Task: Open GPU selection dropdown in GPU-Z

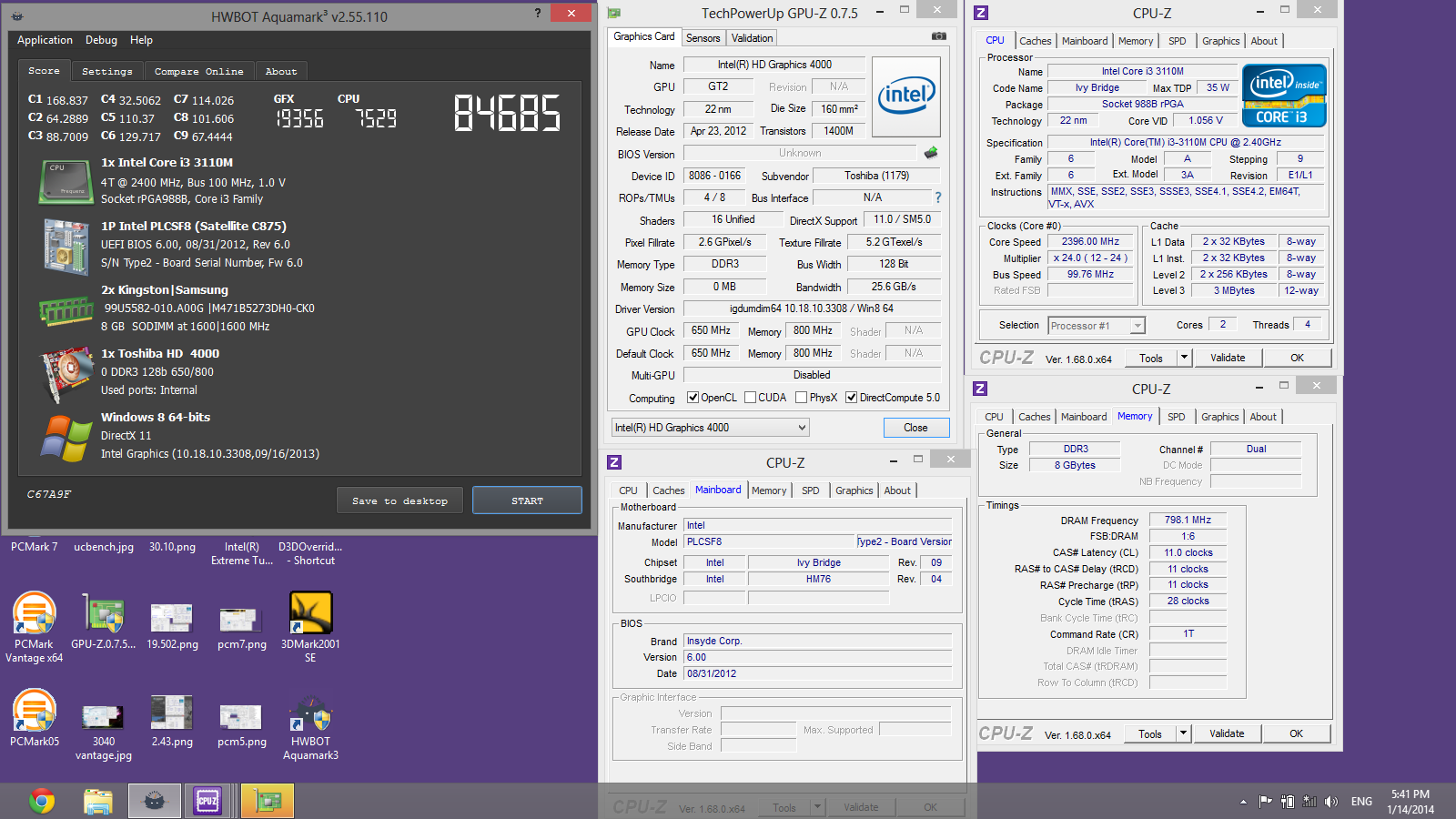Action: pyautogui.click(x=710, y=428)
